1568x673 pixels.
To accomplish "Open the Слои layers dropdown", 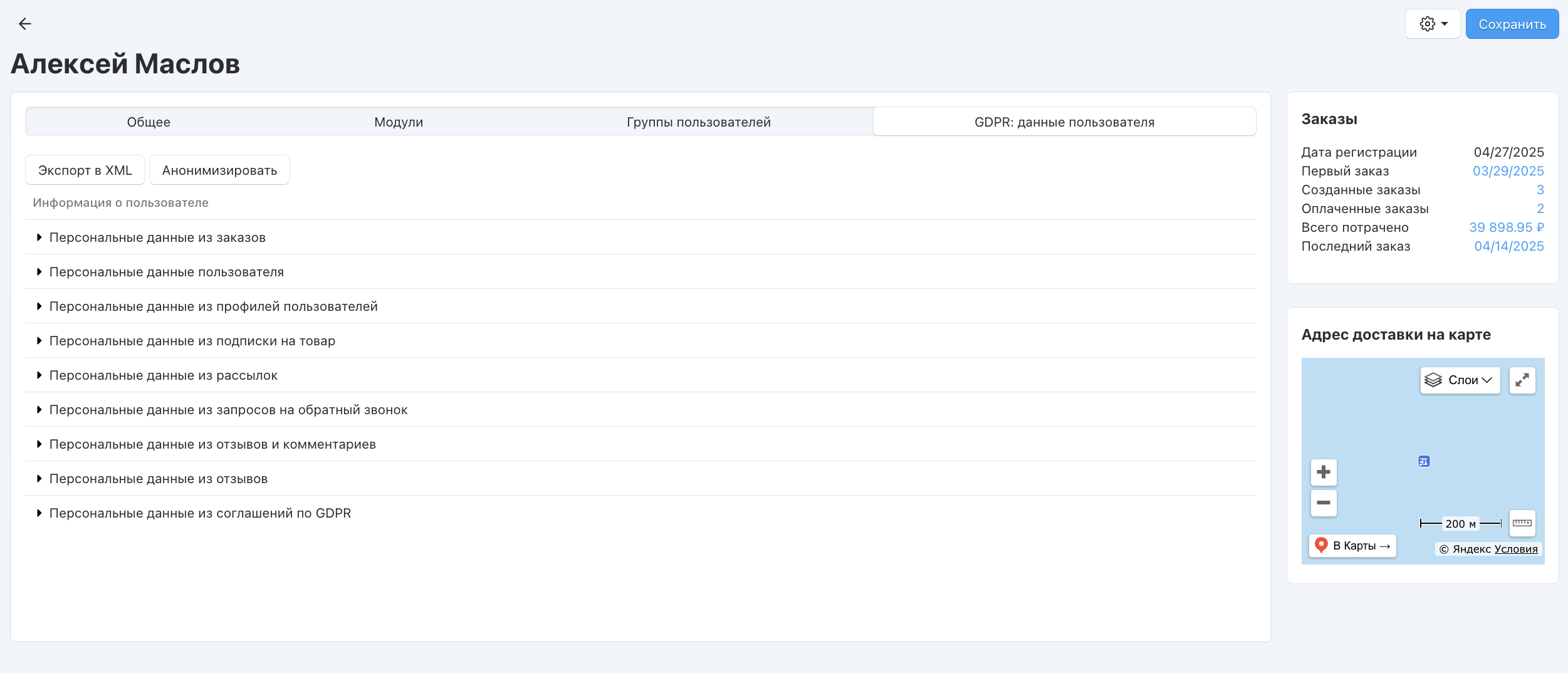I will tap(1460, 380).
